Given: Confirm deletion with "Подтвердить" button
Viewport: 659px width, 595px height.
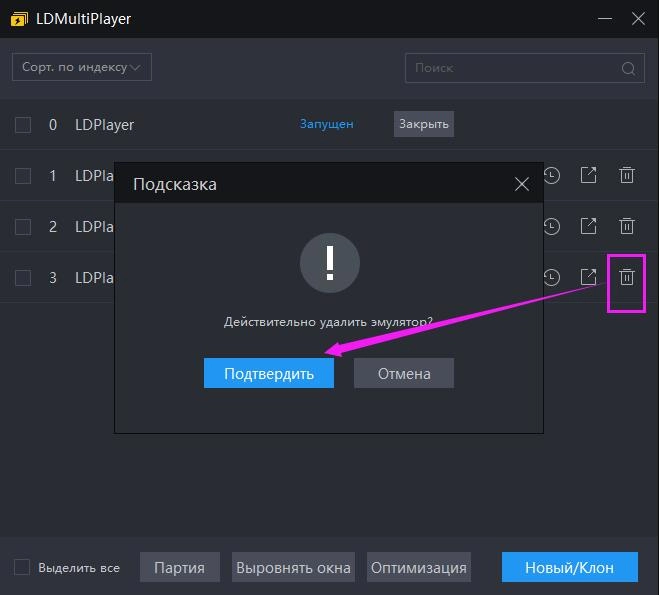Looking at the screenshot, I should (x=269, y=373).
